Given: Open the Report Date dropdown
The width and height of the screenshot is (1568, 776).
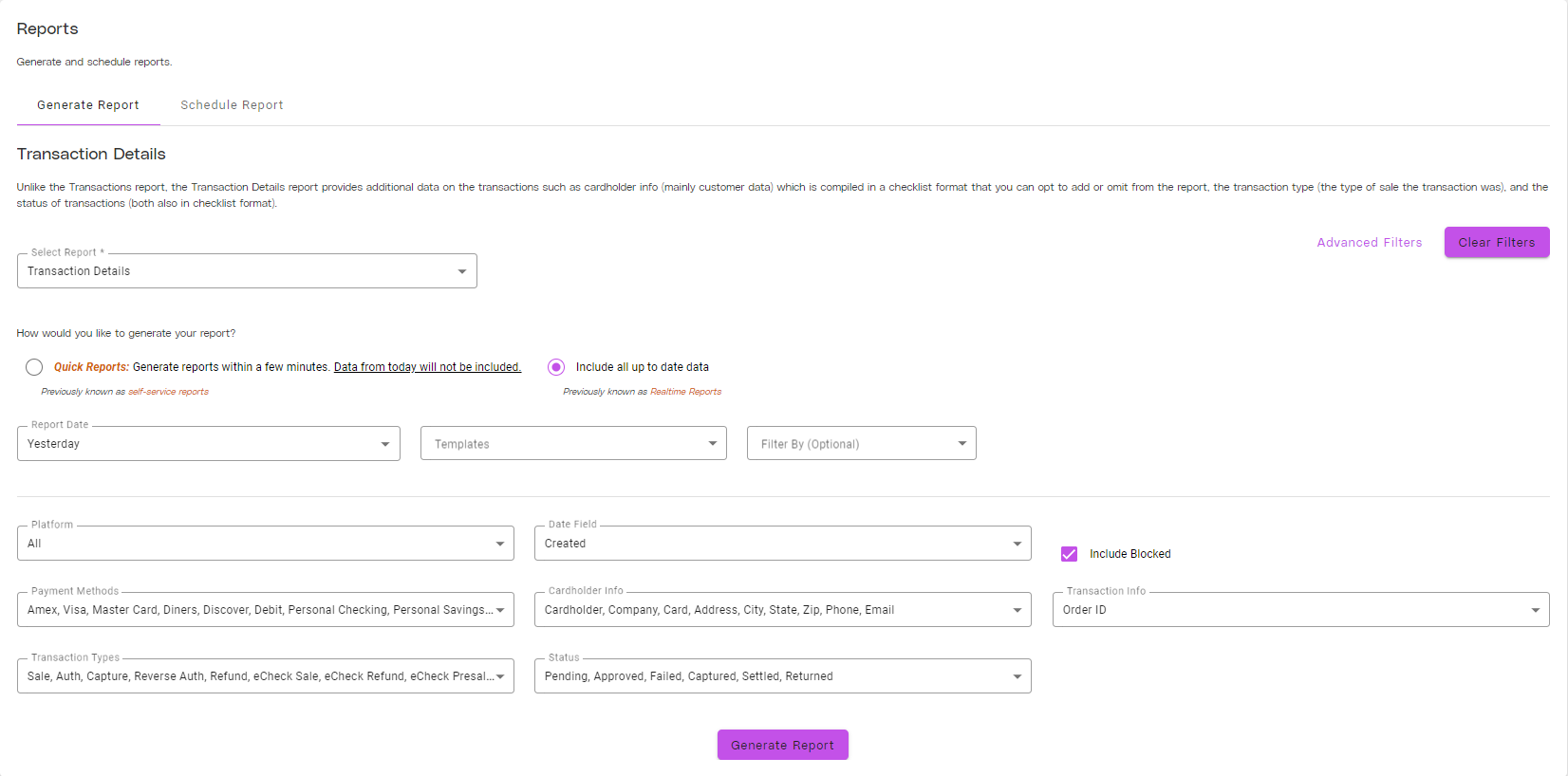Looking at the screenshot, I should [209, 444].
